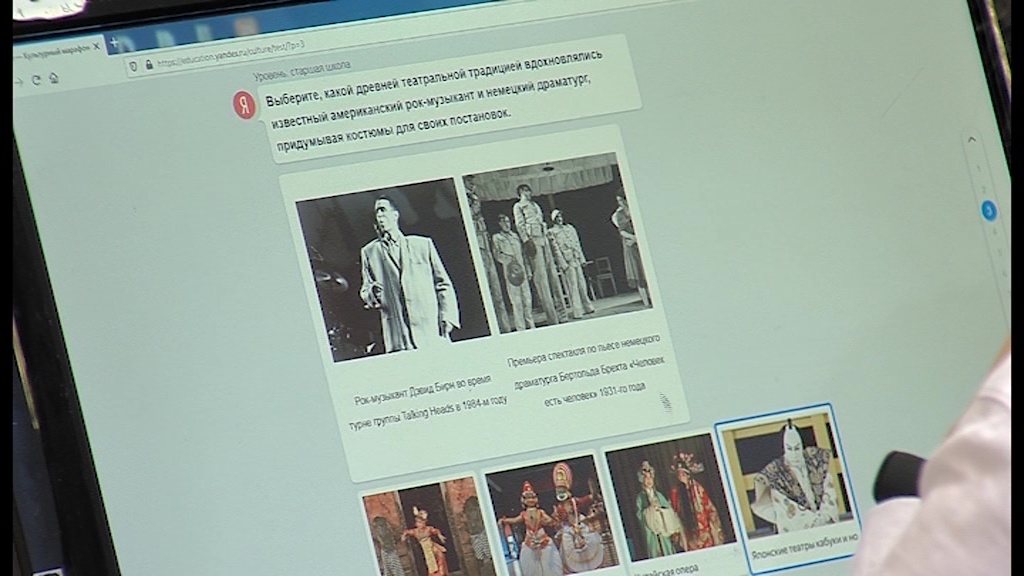Collapse question list with the up chevron
The image size is (1024, 576).
972,141
